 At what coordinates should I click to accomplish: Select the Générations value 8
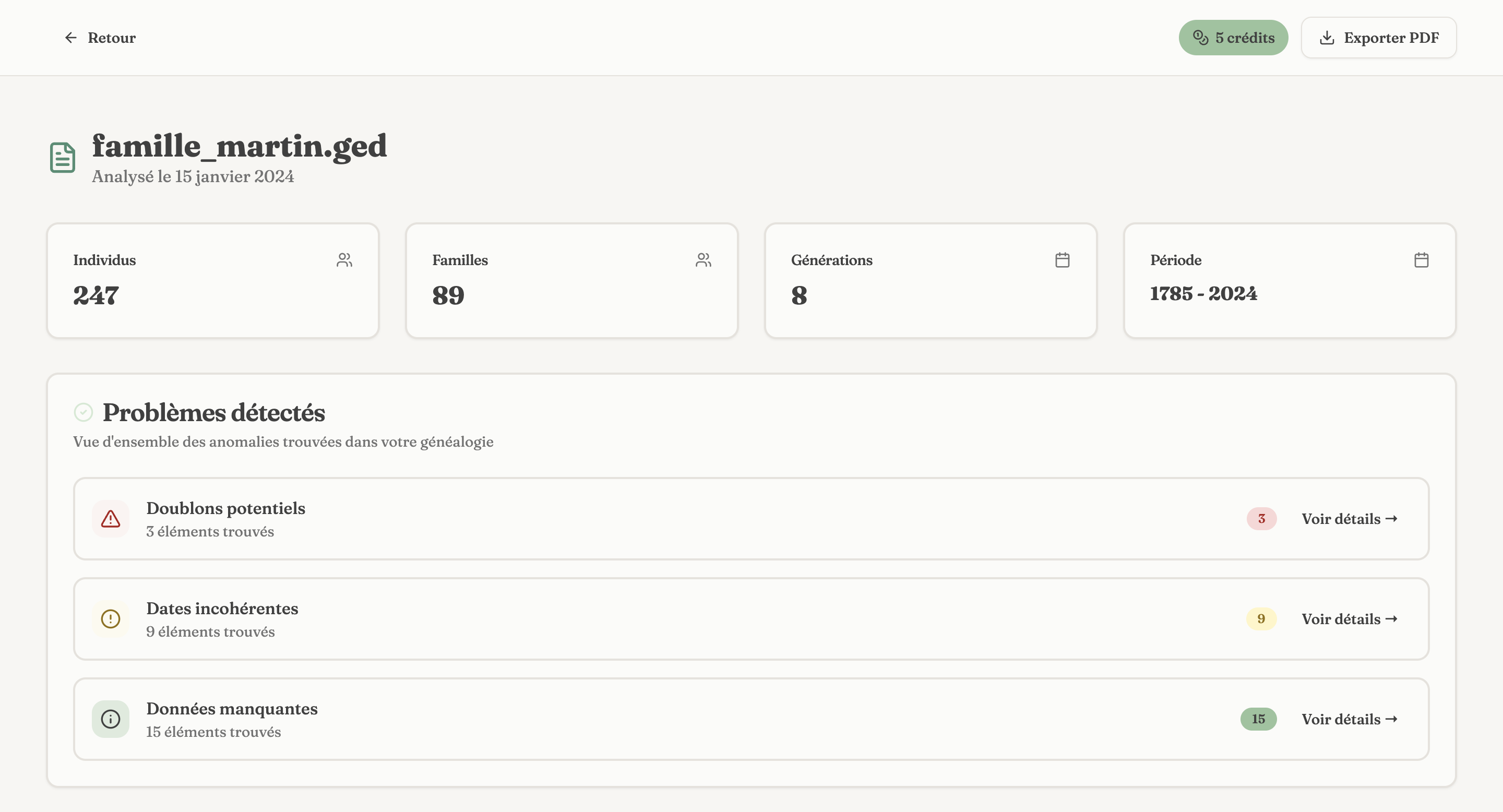tap(799, 296)
